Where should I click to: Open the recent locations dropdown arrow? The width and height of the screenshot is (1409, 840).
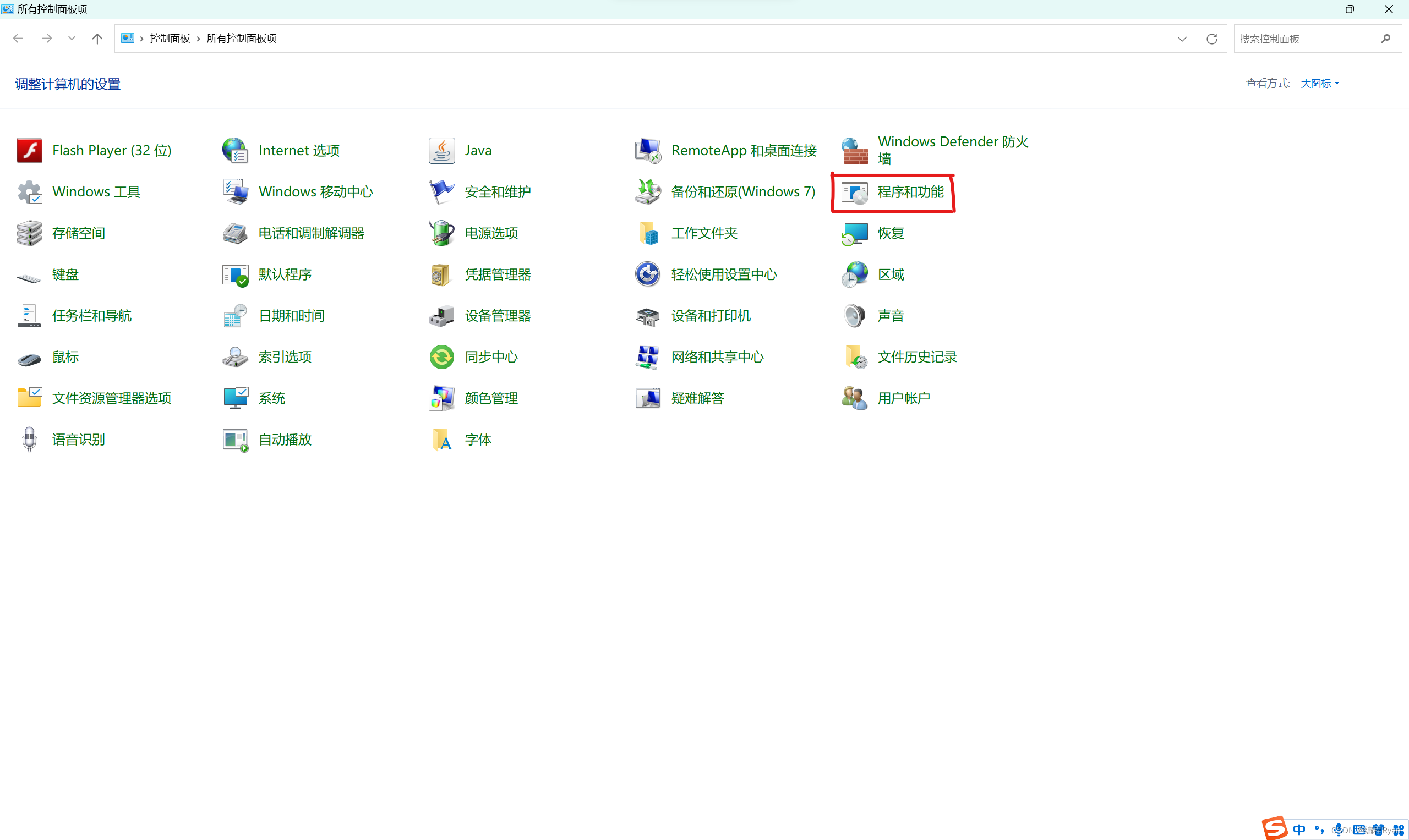[x=72, y=39]
